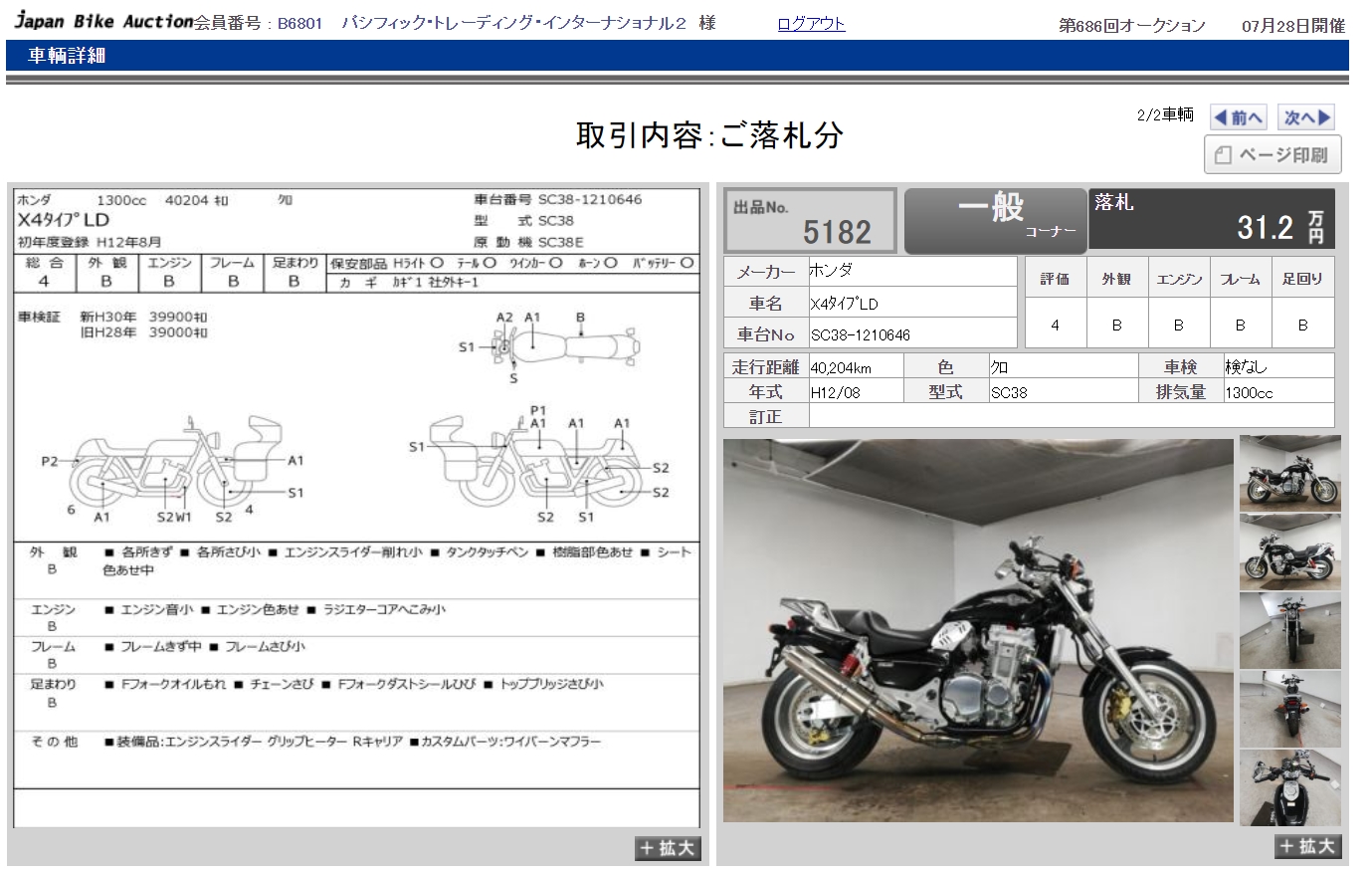
Task: Enlarge the inspection sheet with 拡大 button
Action: click(x=668, y=848)
